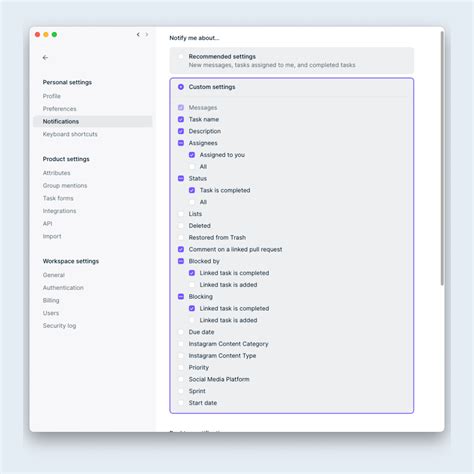Uncheck Comment on a linked pull request
Screen dimensions: 474x474
(x=181, y=249)
